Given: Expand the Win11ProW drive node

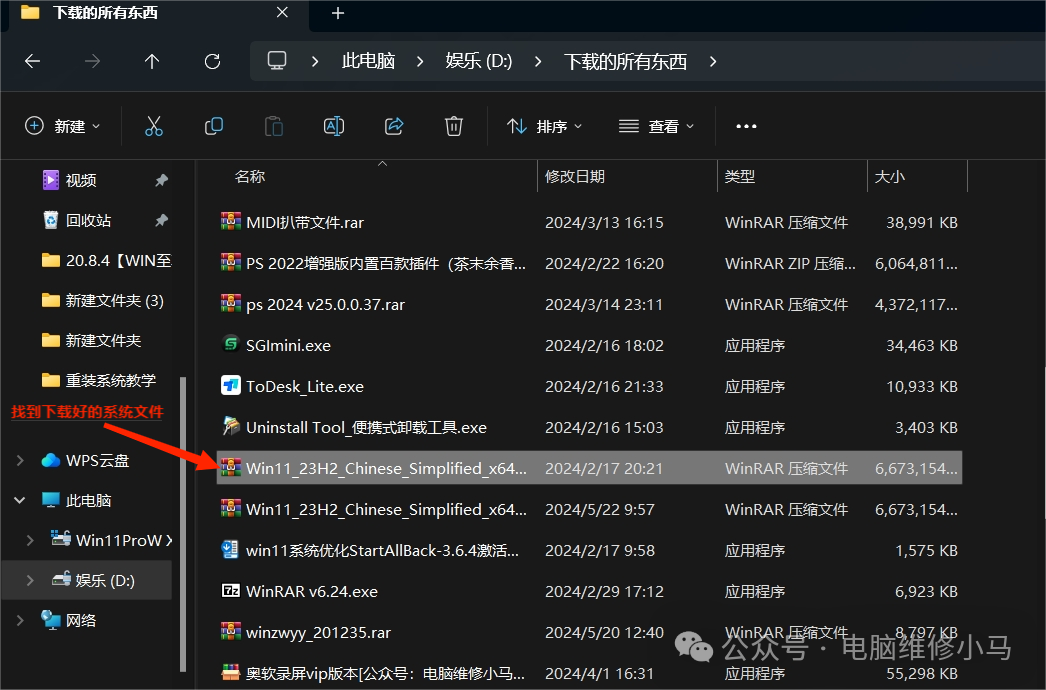Looking at the screenshot, I should coord(30,541).
